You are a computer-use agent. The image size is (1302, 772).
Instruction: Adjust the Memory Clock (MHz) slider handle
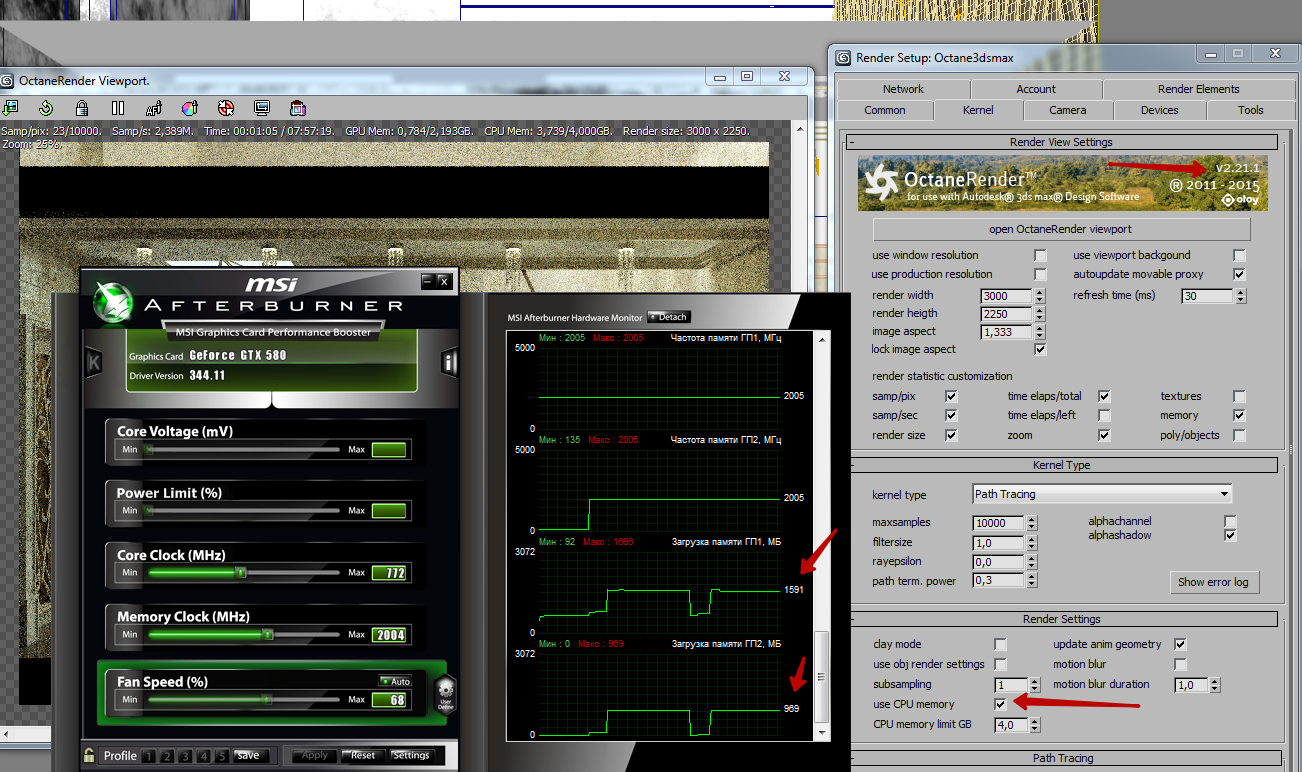pyautogui.click(x=268, y=635)
